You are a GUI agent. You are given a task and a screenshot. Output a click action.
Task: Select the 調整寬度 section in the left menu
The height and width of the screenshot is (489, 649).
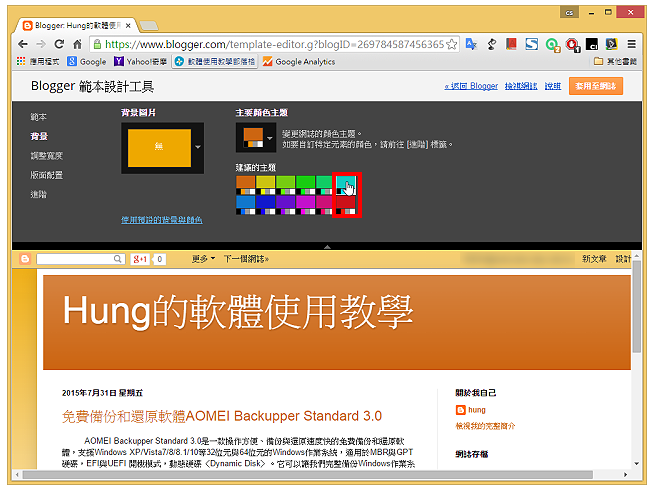click(46, 156)
